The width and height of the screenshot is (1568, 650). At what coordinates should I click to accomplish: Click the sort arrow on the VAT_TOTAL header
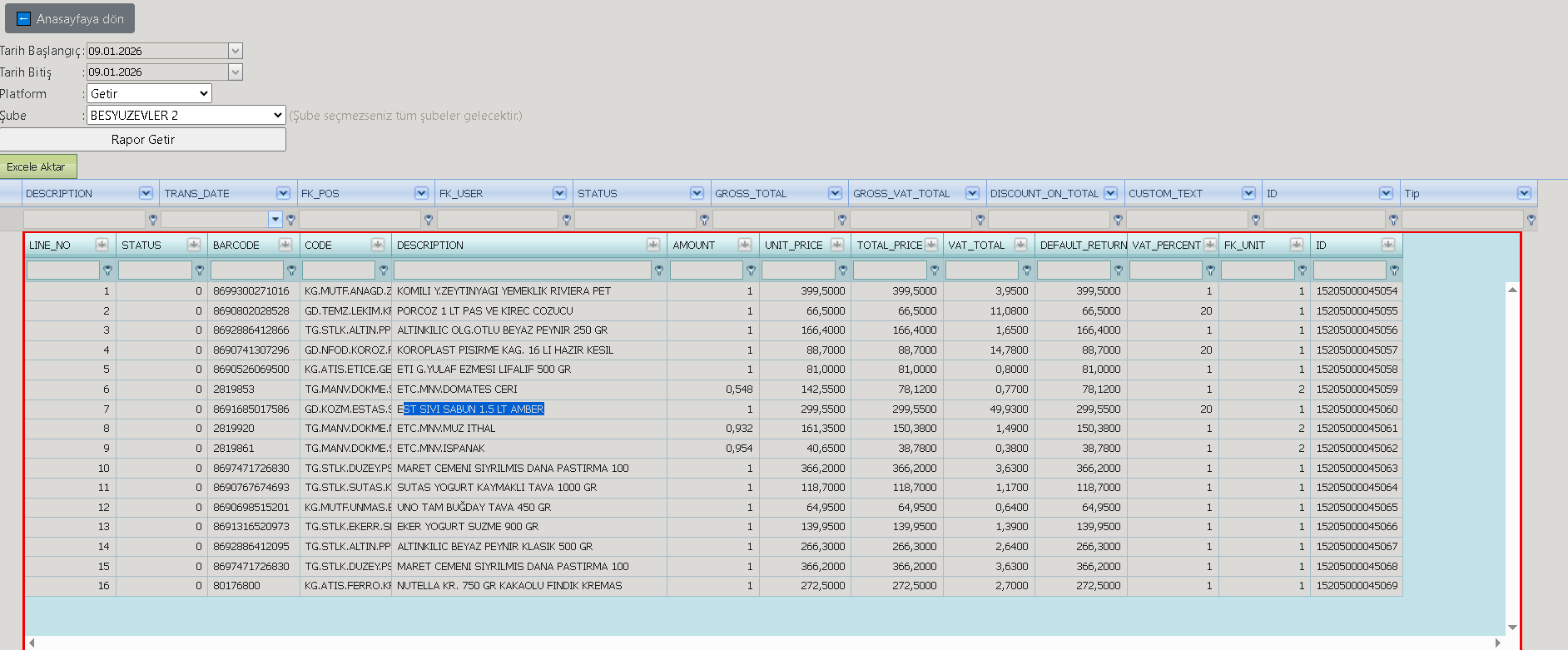click(x=1020, y=245)
